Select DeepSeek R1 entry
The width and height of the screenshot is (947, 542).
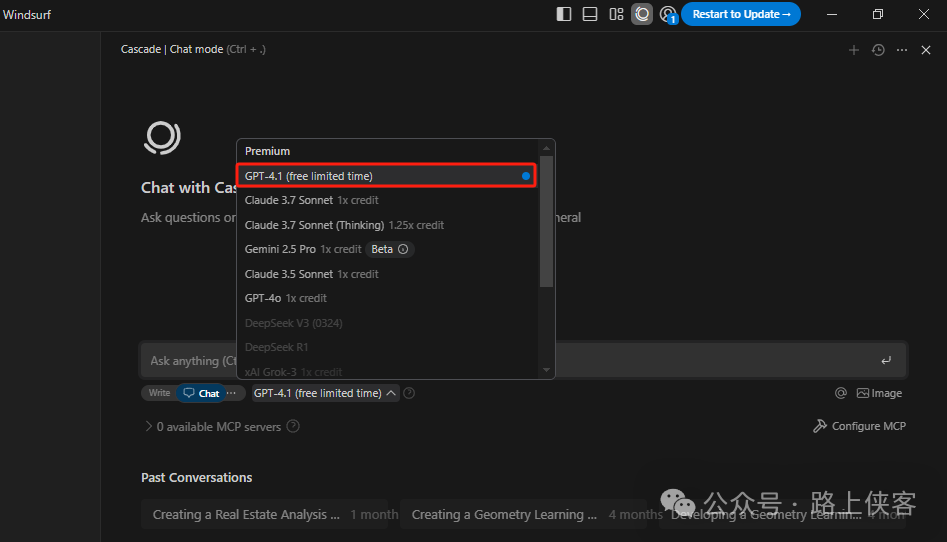click(387, 347)
